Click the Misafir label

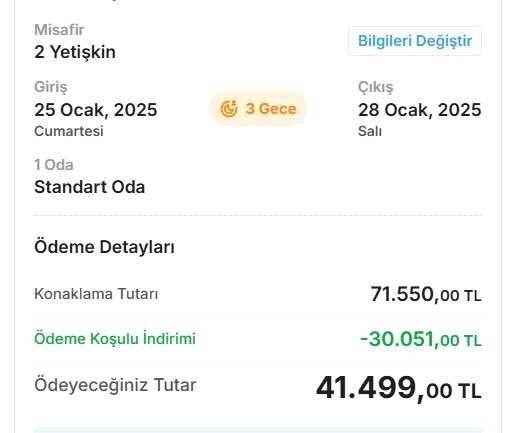pos(59,30)
